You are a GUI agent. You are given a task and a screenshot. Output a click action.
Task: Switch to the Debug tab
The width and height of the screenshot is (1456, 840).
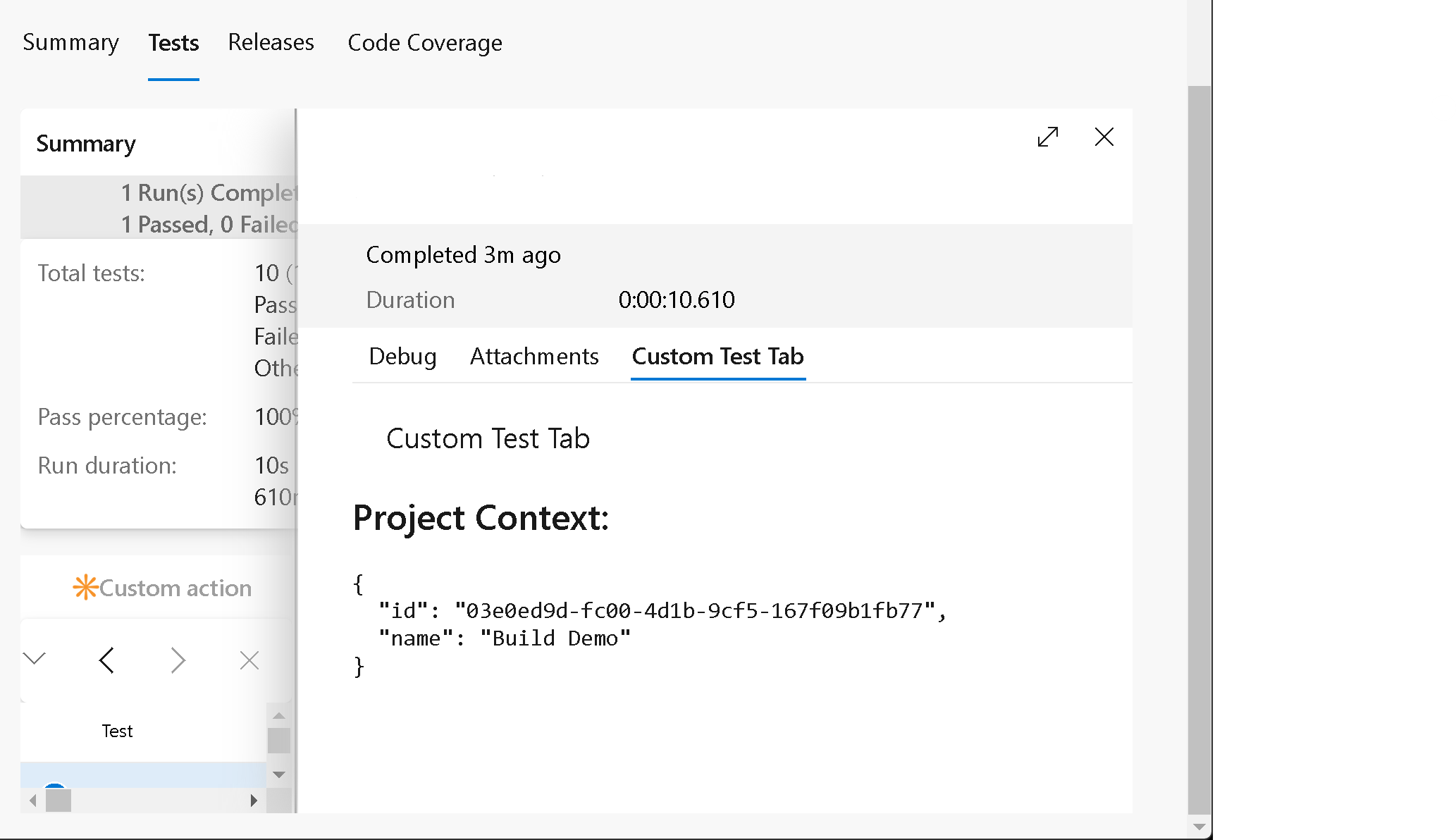pos(402,355)
